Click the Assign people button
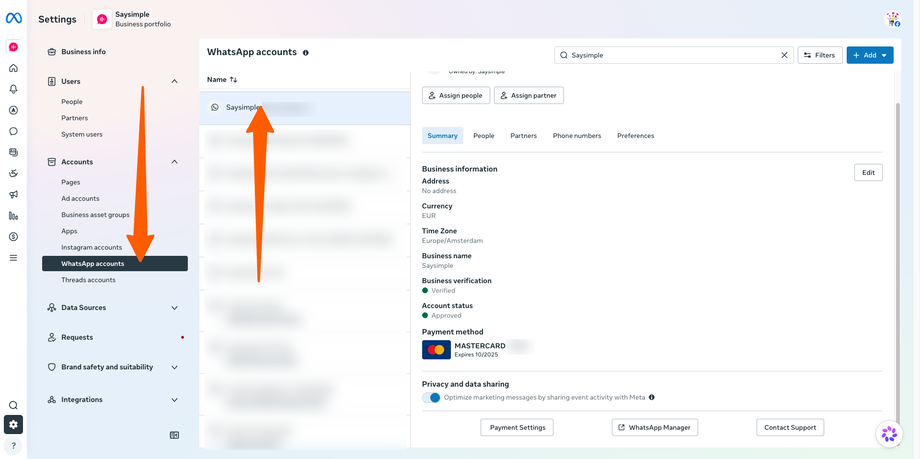The width and height of the screenshot is (920, 459). (456, 96)
